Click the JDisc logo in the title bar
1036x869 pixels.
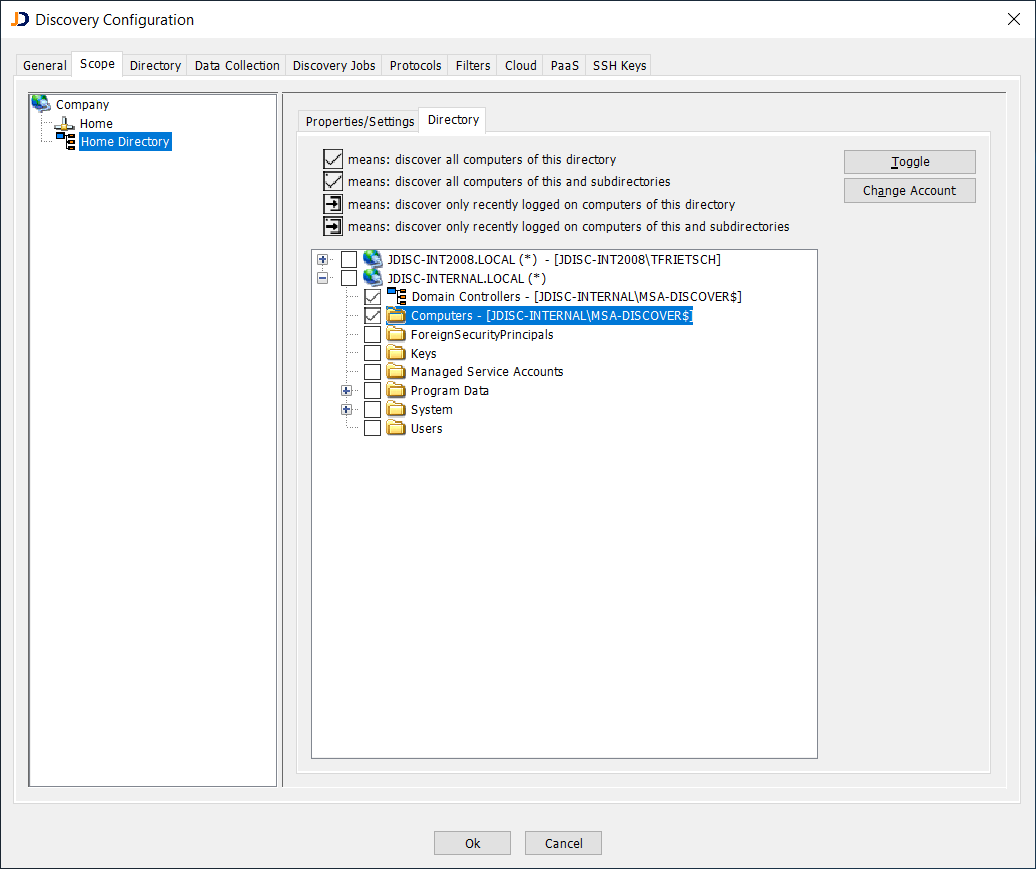point(19,19)
